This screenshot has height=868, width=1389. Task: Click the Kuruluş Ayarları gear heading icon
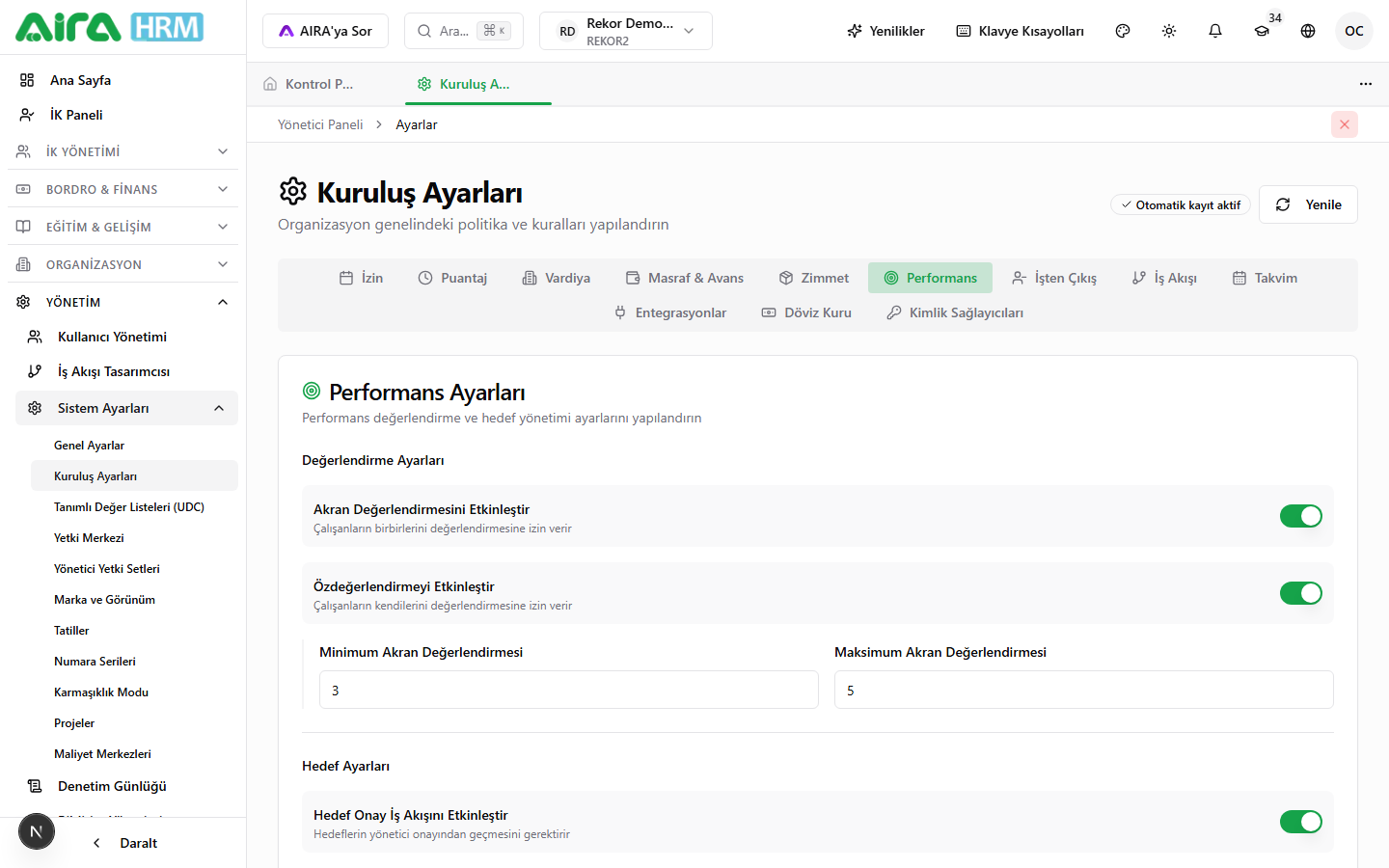pos(293,191)
